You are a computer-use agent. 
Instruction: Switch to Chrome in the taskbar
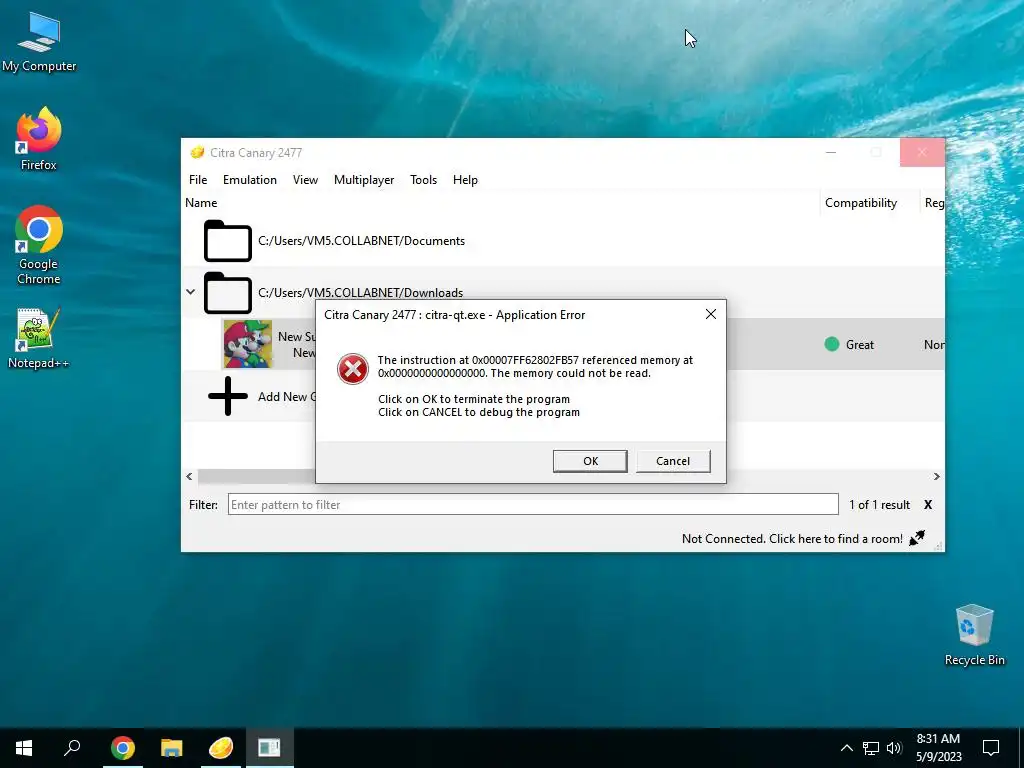tap(122, 748)
